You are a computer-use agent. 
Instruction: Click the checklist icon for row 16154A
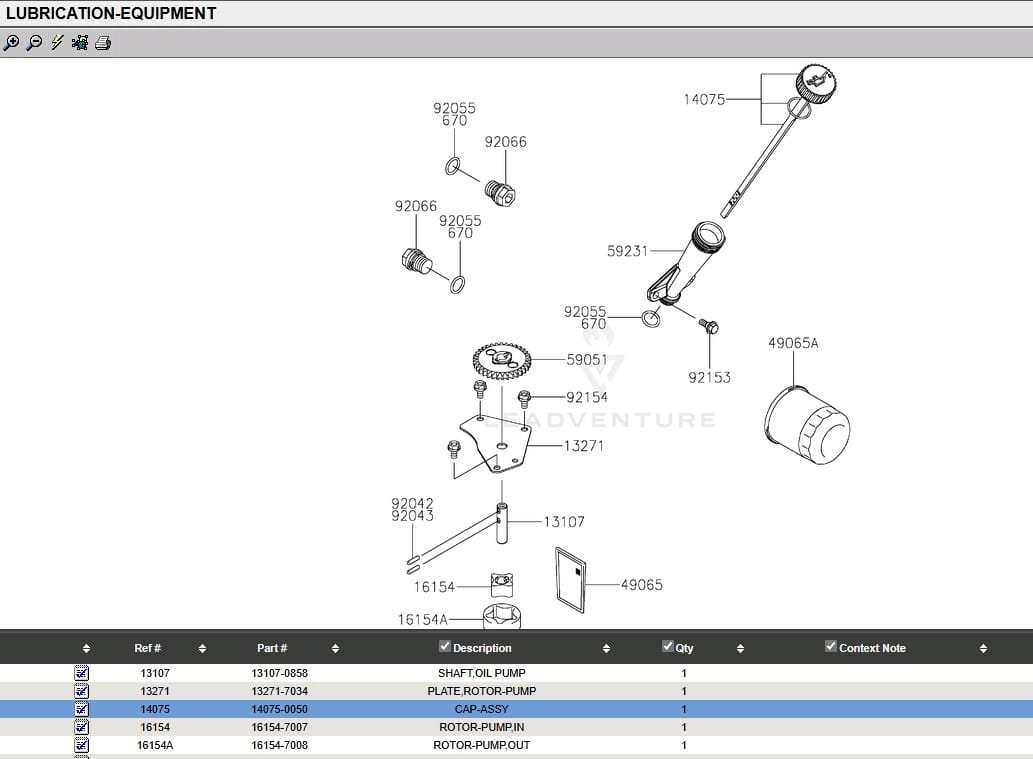coord(82,745)
